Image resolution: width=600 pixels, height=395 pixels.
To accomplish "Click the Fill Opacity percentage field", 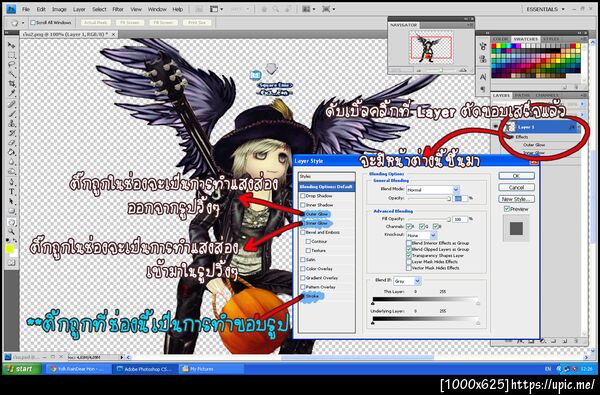I will tap(460, 219).
